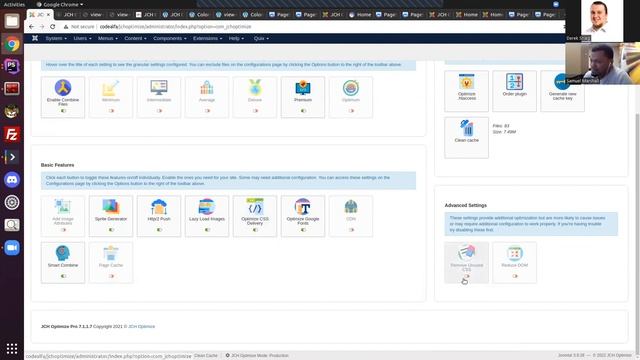This screenshot has height=360, width=640.
Task: Show applications grid in the dock
Action: click(x=11, y=349)
